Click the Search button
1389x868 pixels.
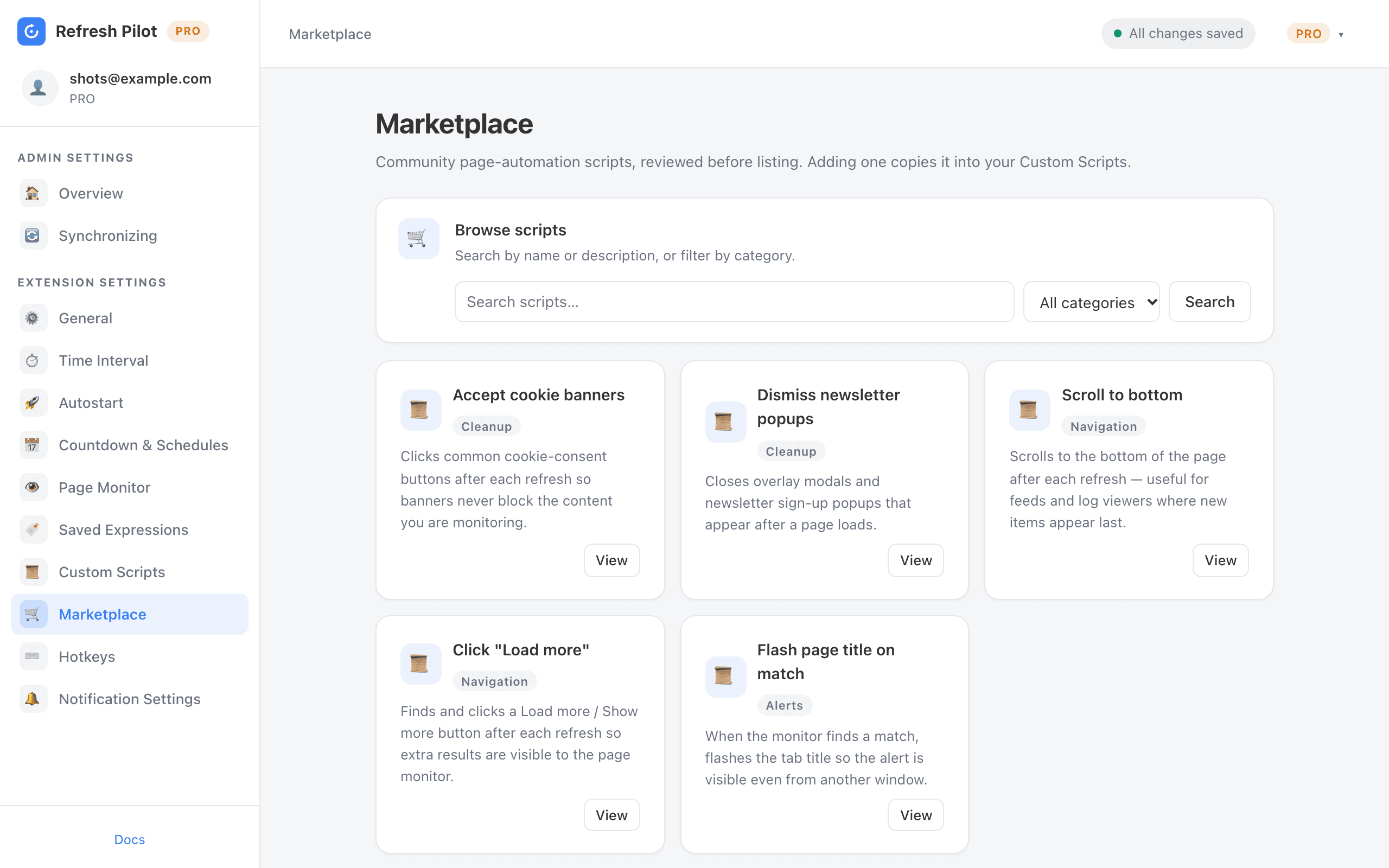click(x=1209, y=302)
